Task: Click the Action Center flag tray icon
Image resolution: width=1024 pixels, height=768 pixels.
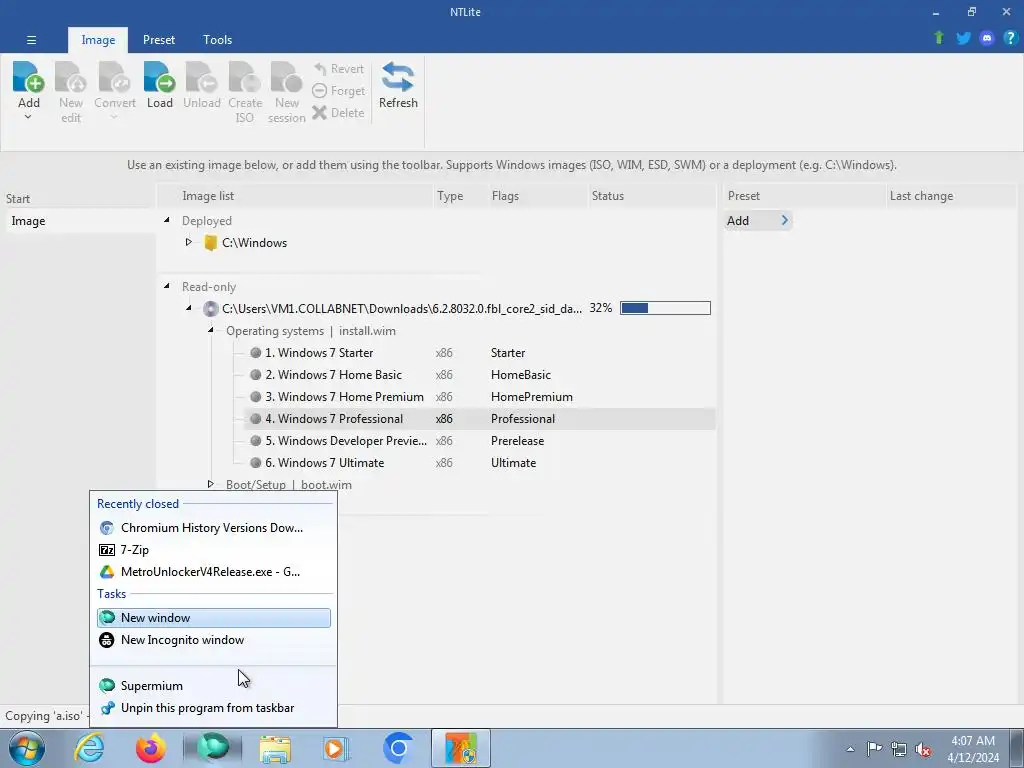Action: tap(874, 748)
